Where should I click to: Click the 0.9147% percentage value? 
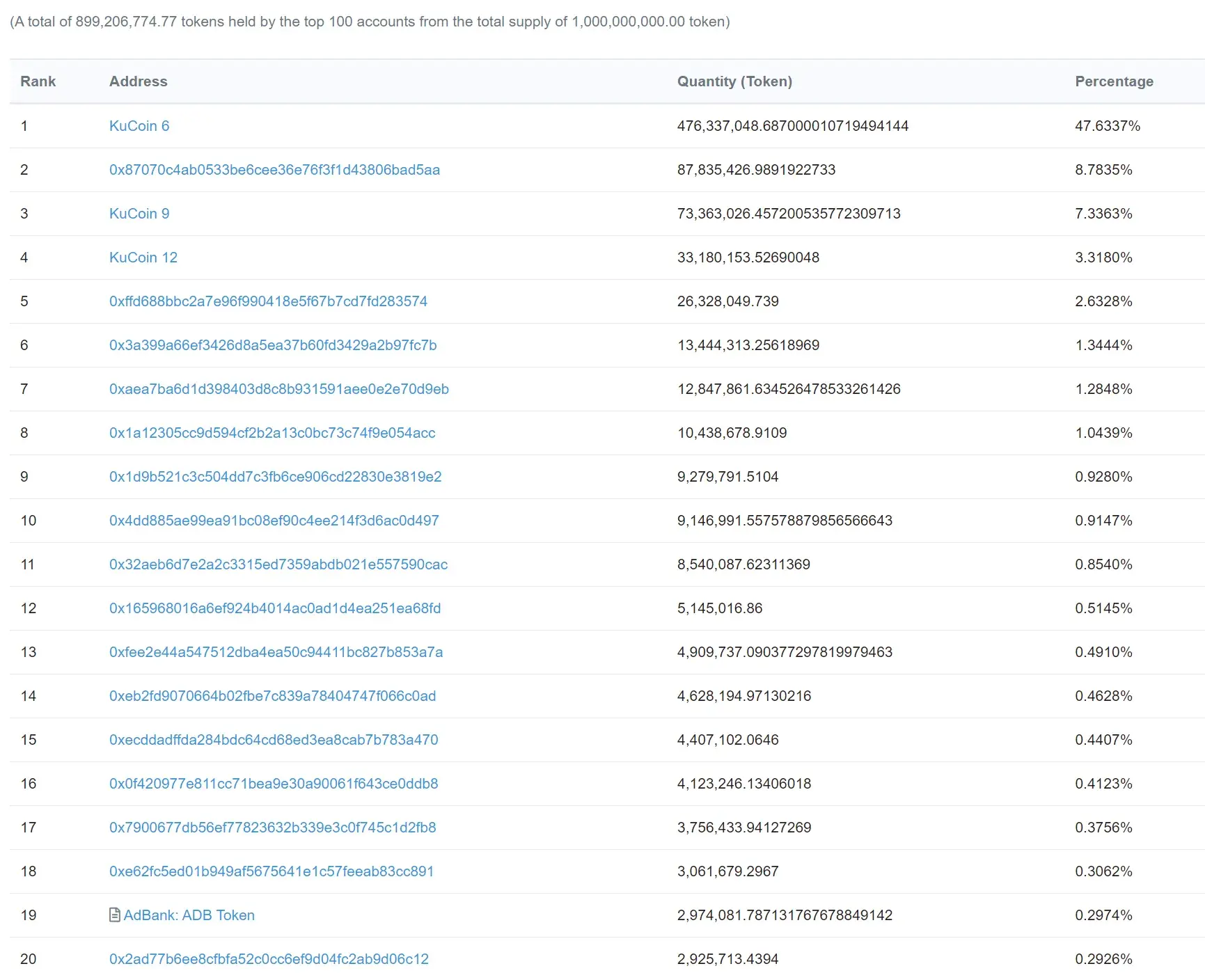[x=1103, y=521]
